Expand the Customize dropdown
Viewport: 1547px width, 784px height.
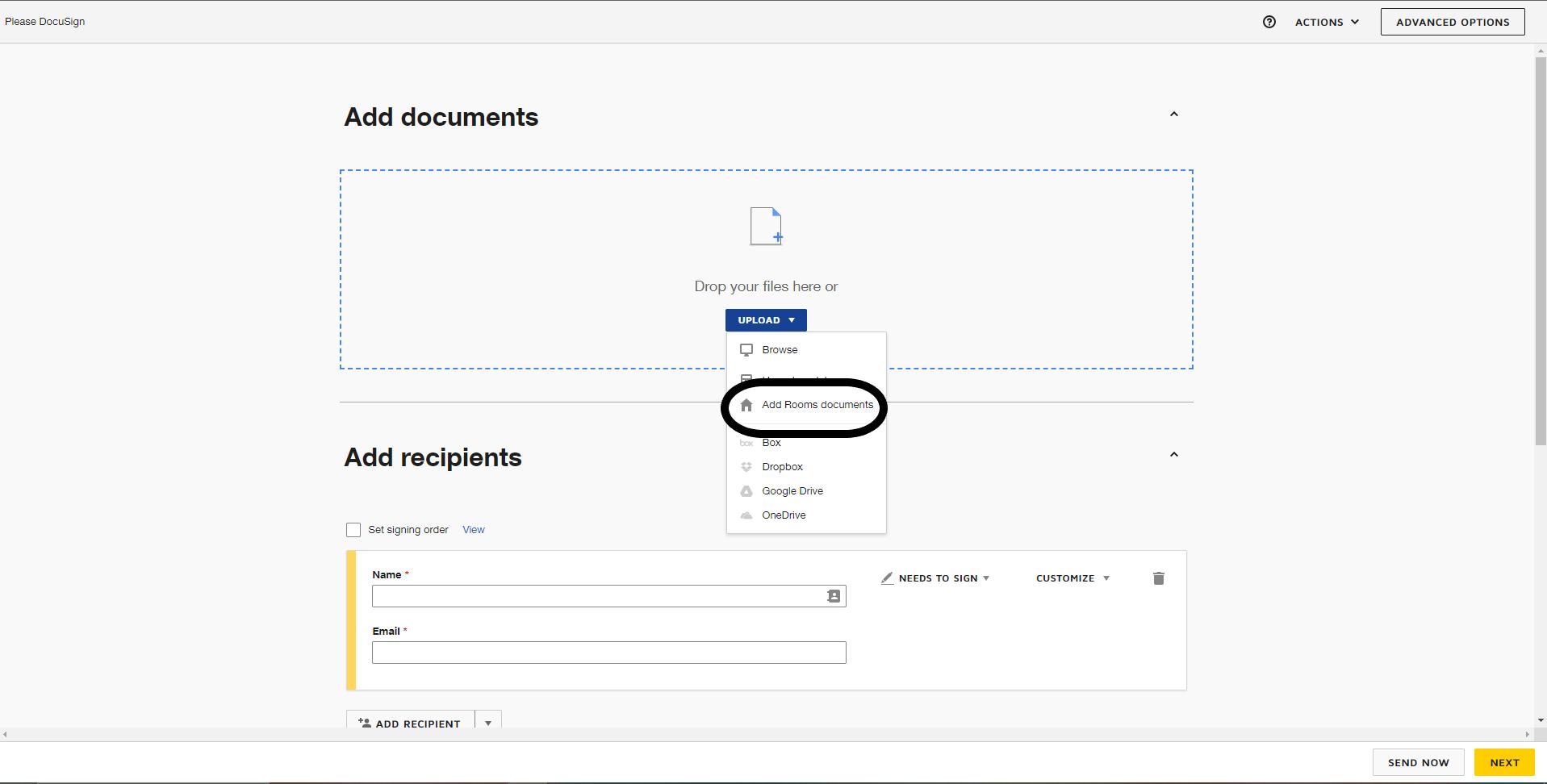1073,578
